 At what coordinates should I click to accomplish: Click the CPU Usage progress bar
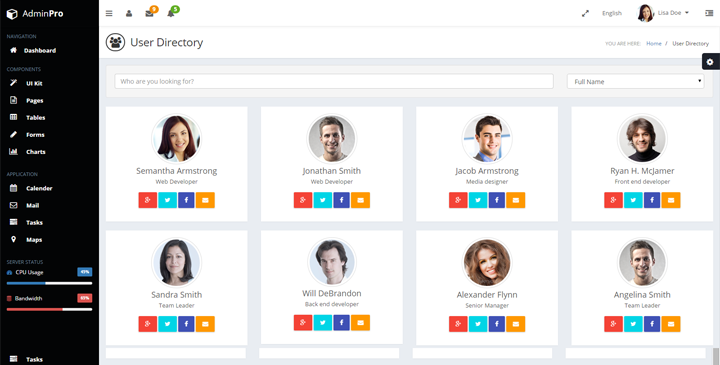(x=49, y=283)
